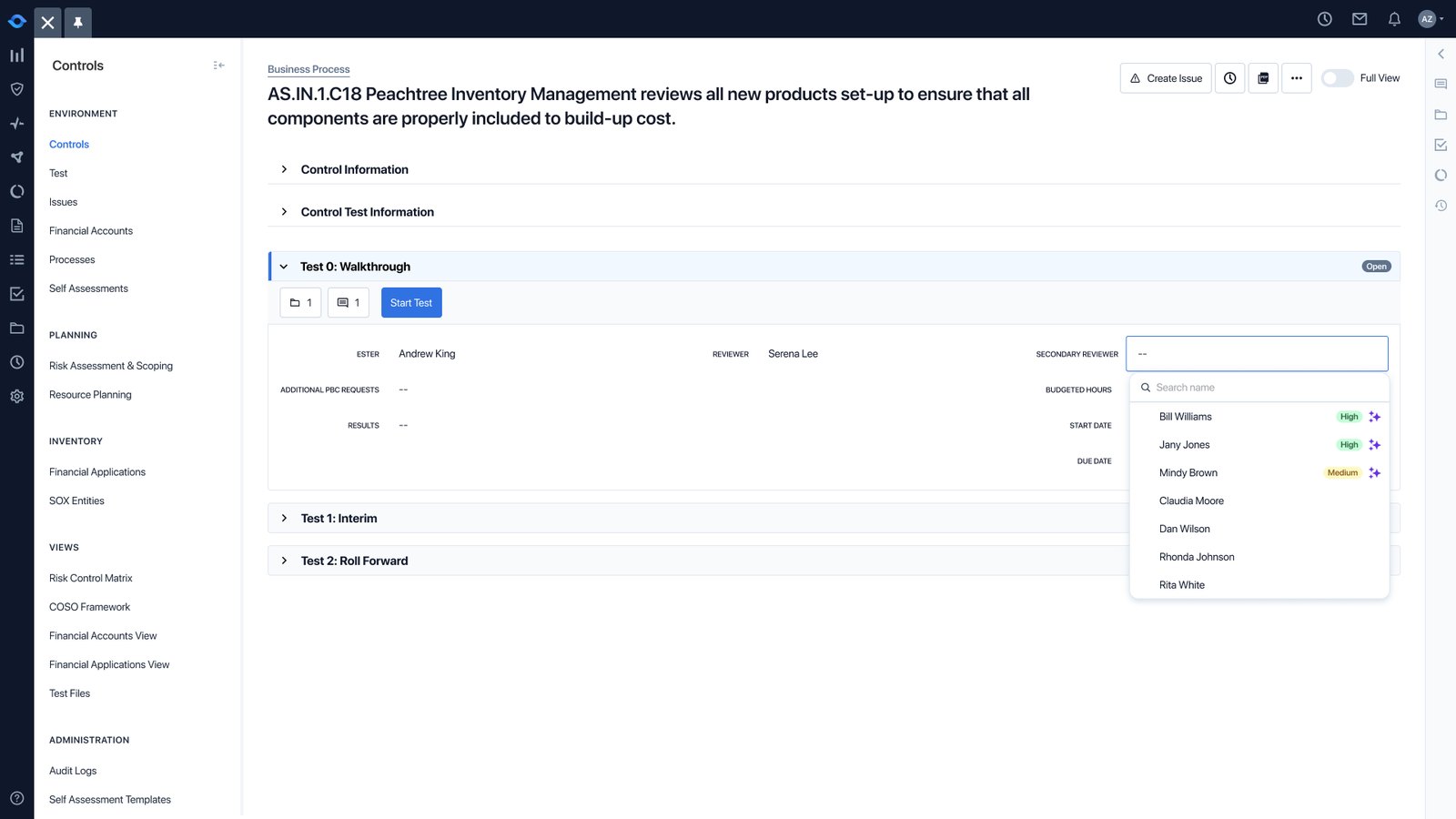Open notifications bell icon
The height and width of the screenshot is (819, 1456).
[x=1394, y=19]
